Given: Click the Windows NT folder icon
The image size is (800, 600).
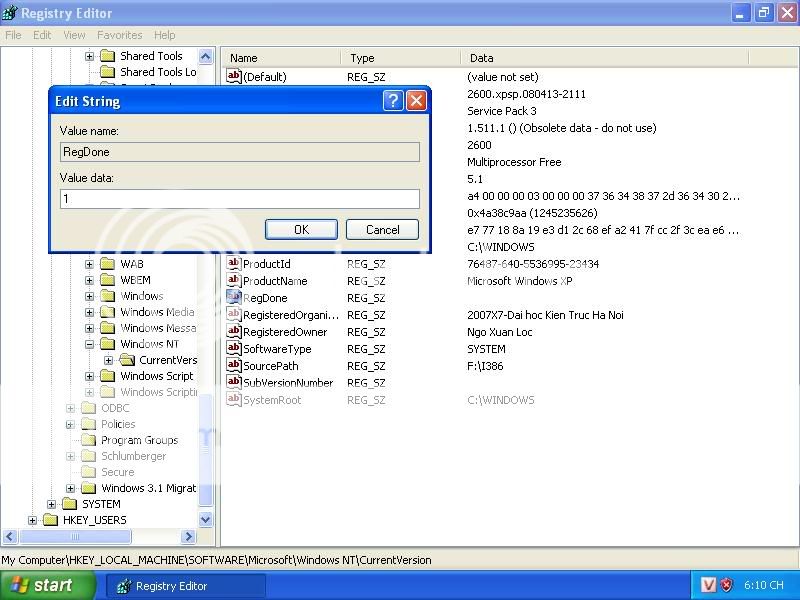Looking at the screenshot, I should tap(108, 344).
